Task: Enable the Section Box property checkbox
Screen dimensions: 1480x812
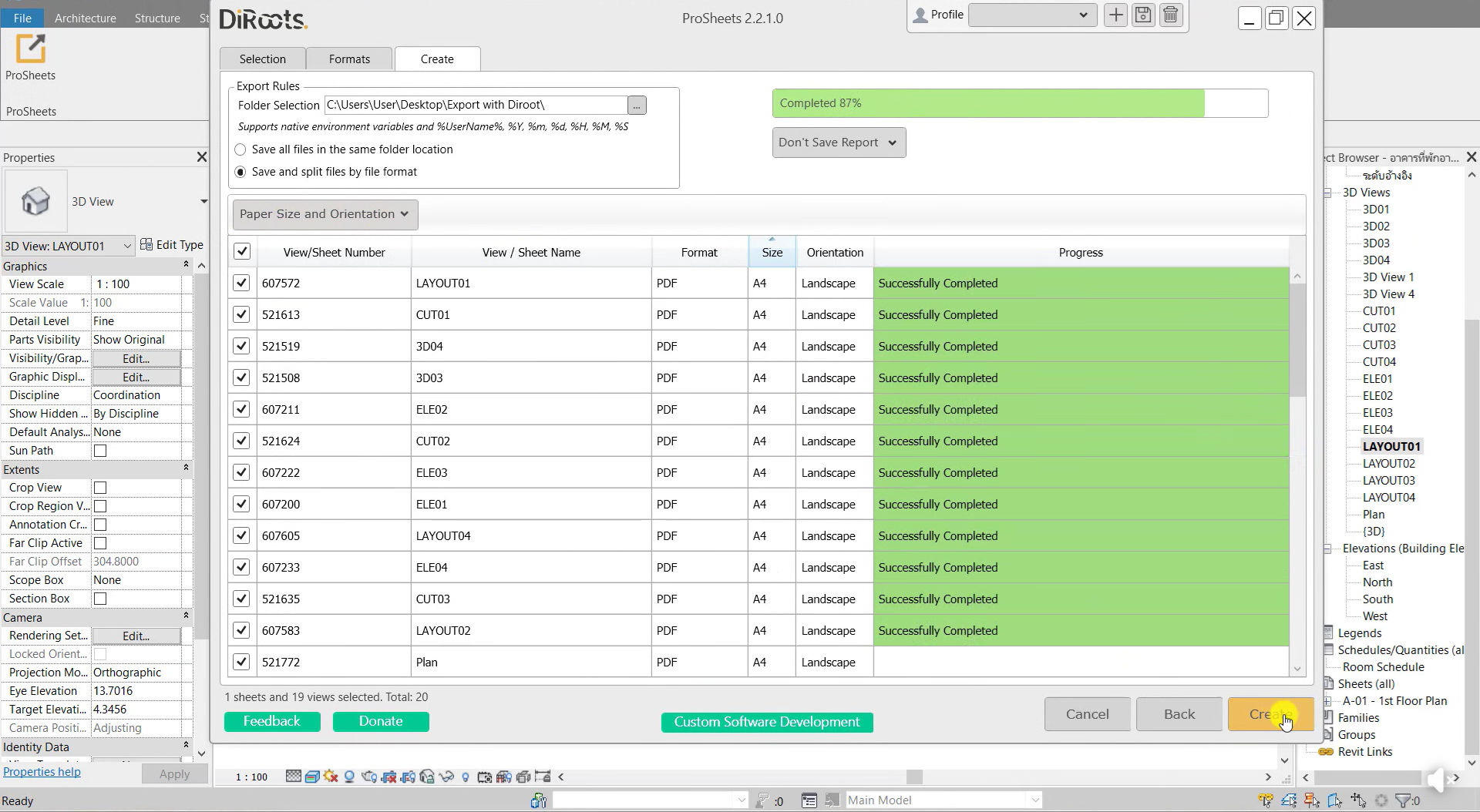Action: 100,599
